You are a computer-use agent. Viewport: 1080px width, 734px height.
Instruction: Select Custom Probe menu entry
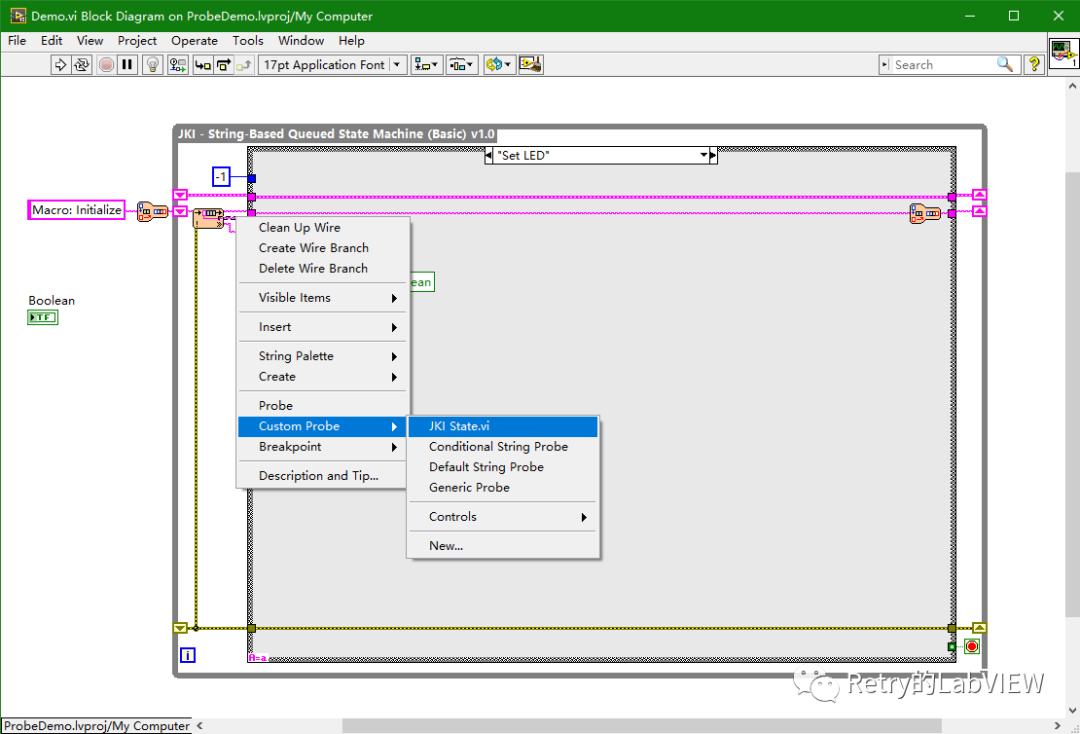coord(322,426)
